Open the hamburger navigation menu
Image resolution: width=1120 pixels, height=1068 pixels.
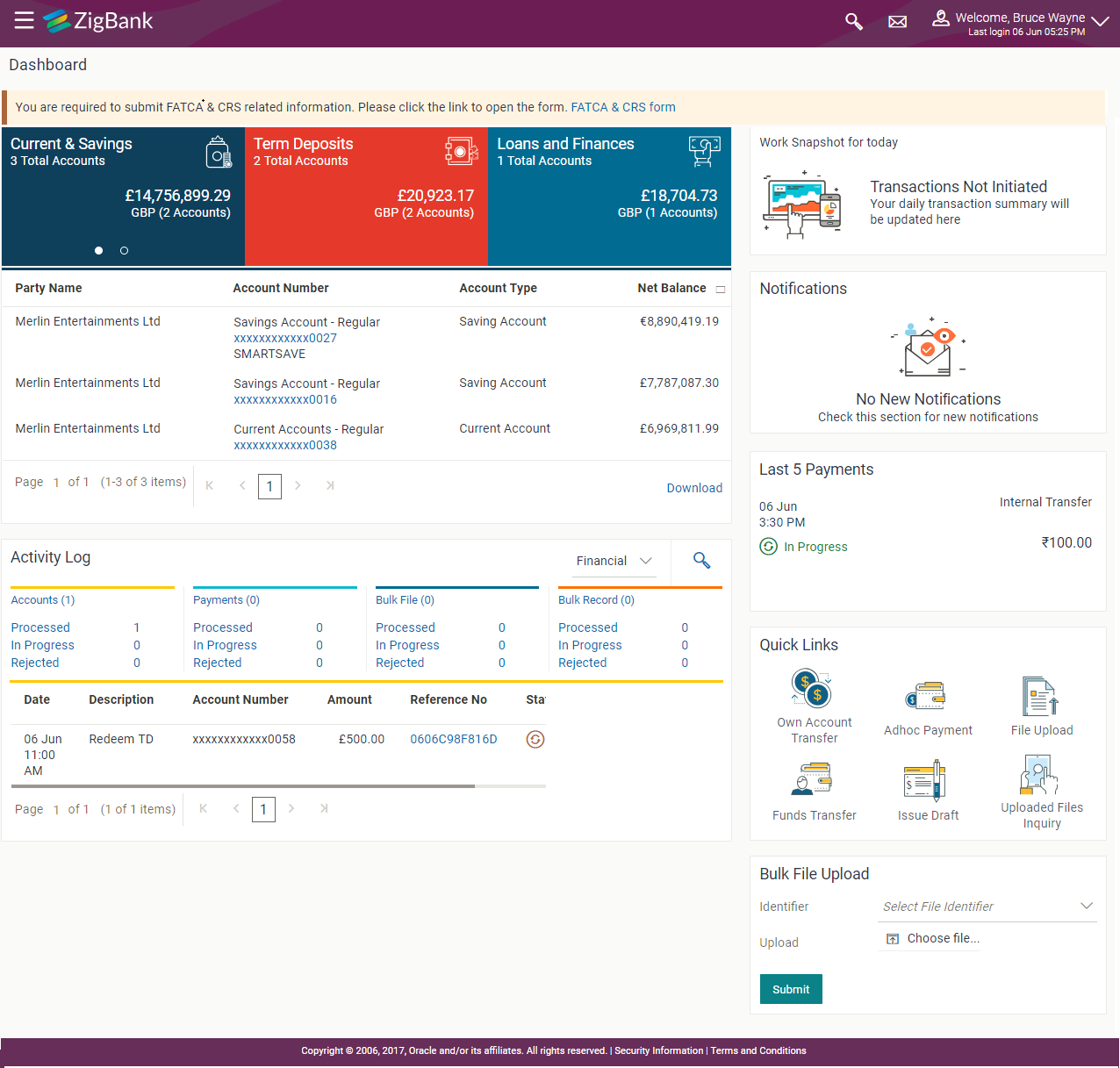pyautogui.click(x=24, y=21)
